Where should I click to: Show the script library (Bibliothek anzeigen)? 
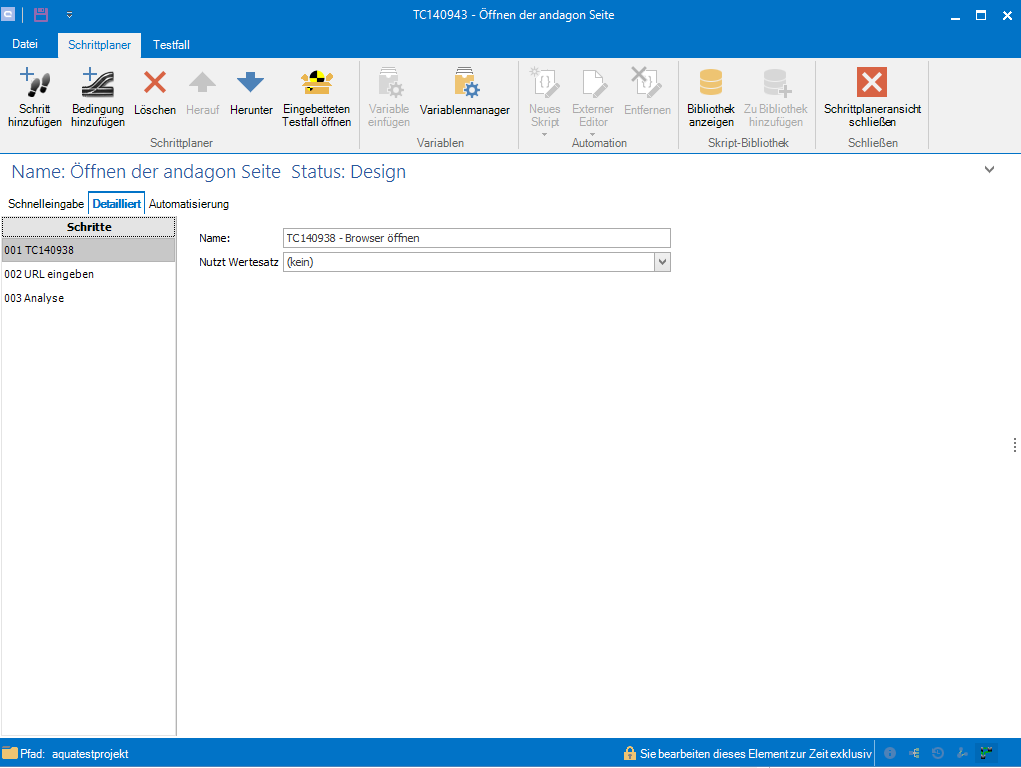[x=711, y=83]
